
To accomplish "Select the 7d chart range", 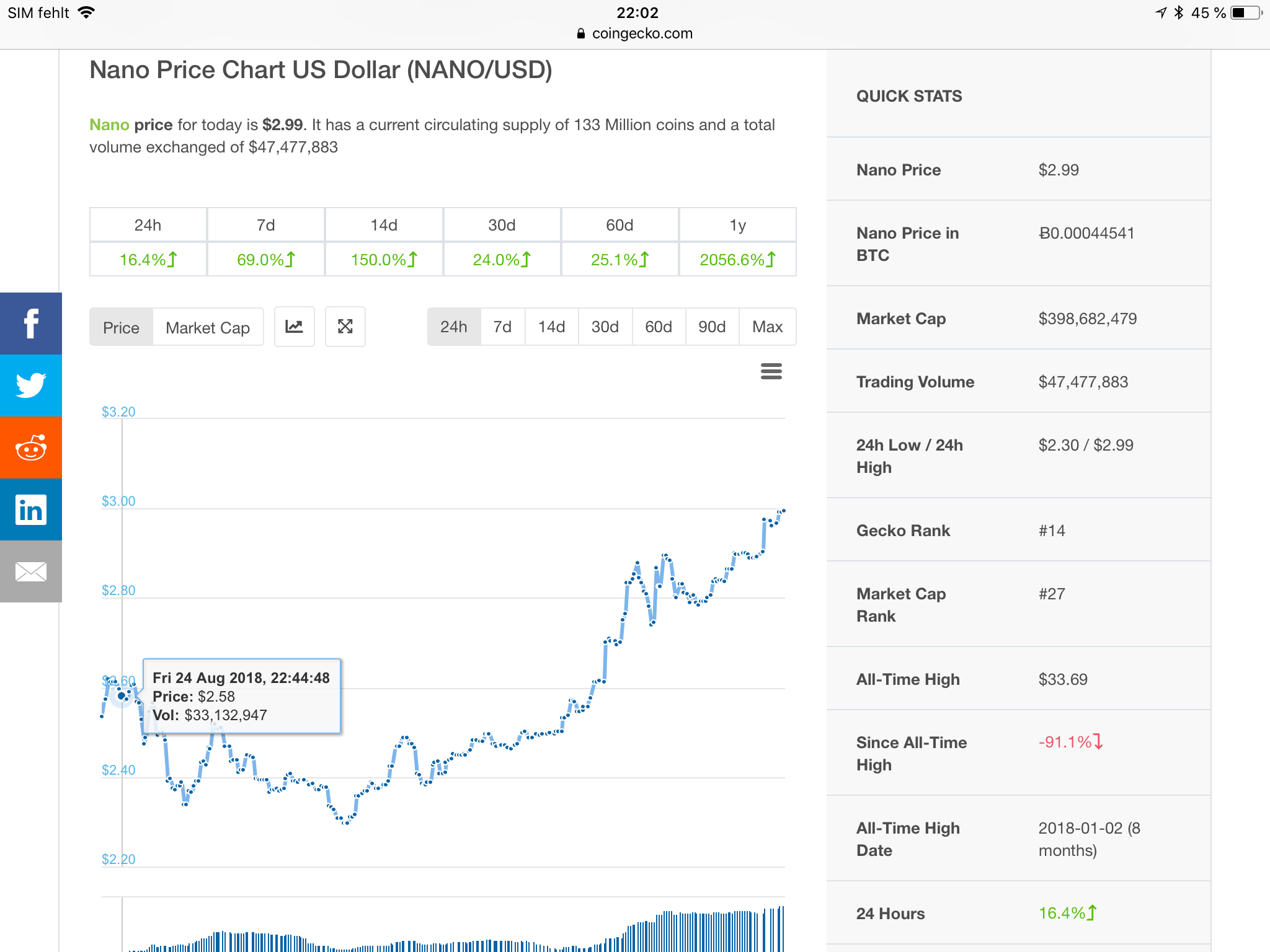I will pyautogui.click(x=502, y=327).
